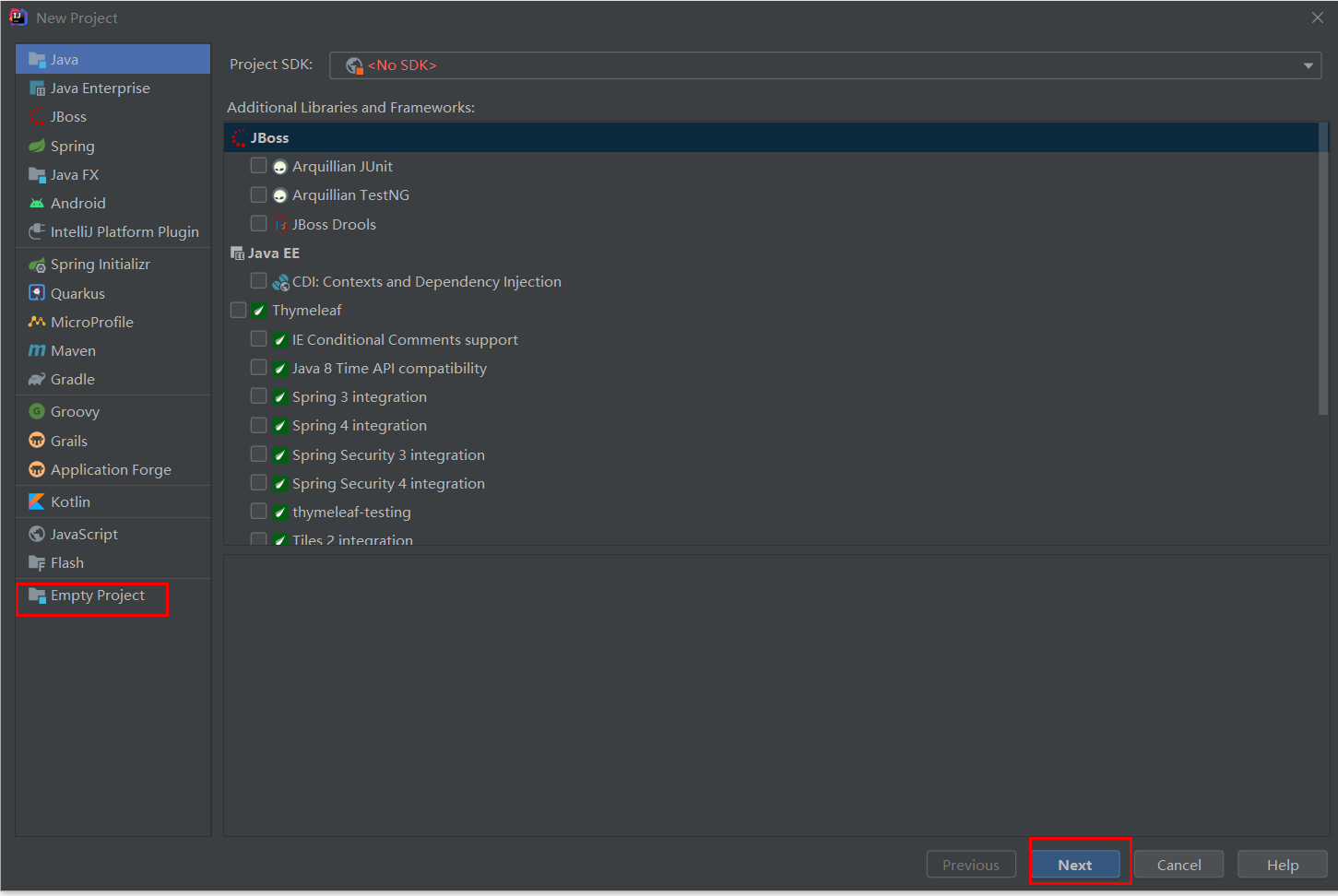Click the Next button
Screen dimensions: 1338x896
1075,865
